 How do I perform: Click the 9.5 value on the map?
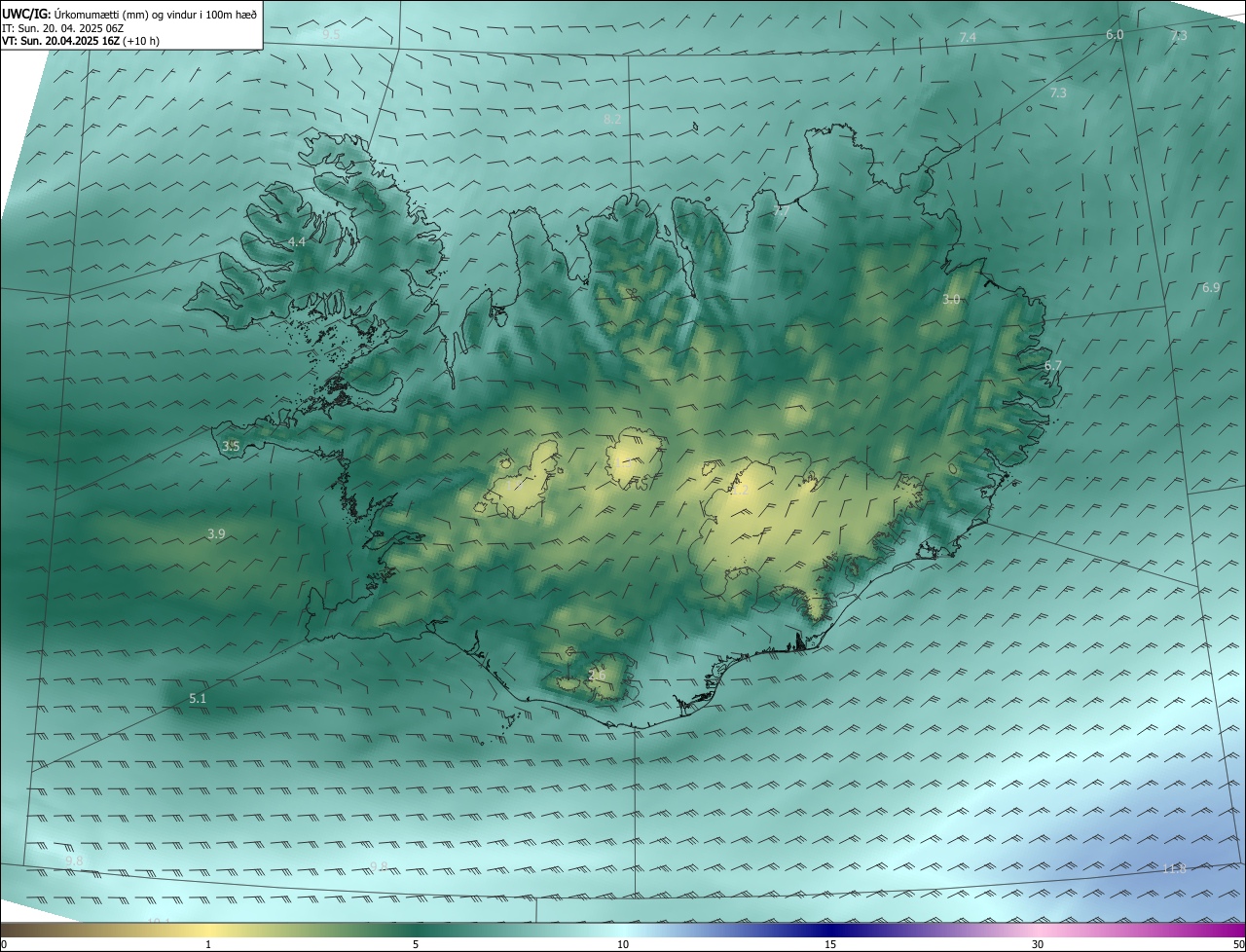[x=332, y=34]
